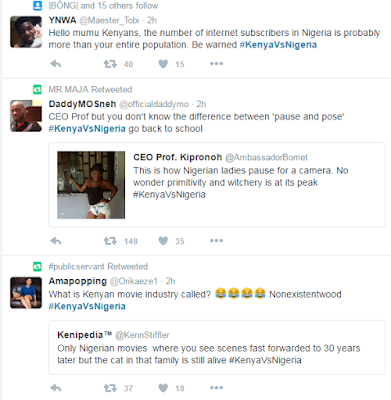This screenshot has height=400, width=391.
Task: Open more options on Amapopping's tweet
Action: (x=216, y=388)
